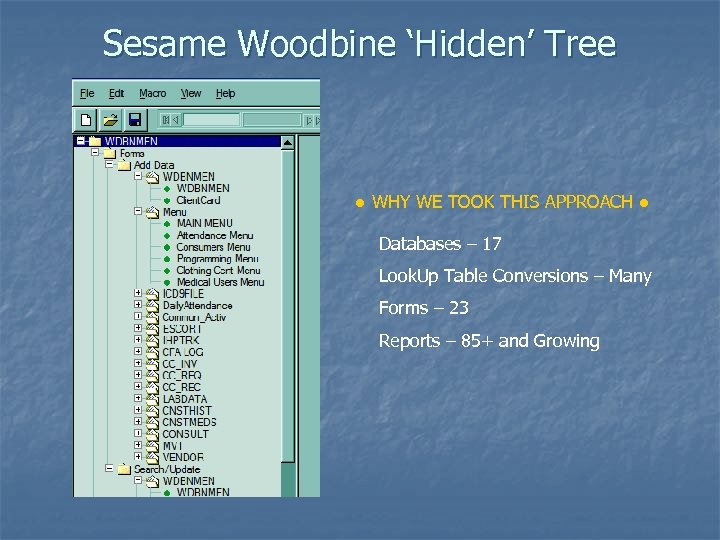Select the highlighted root WDBNMEN label
The width and height of the screenshot is (720, 540).
tap(131, 141)
